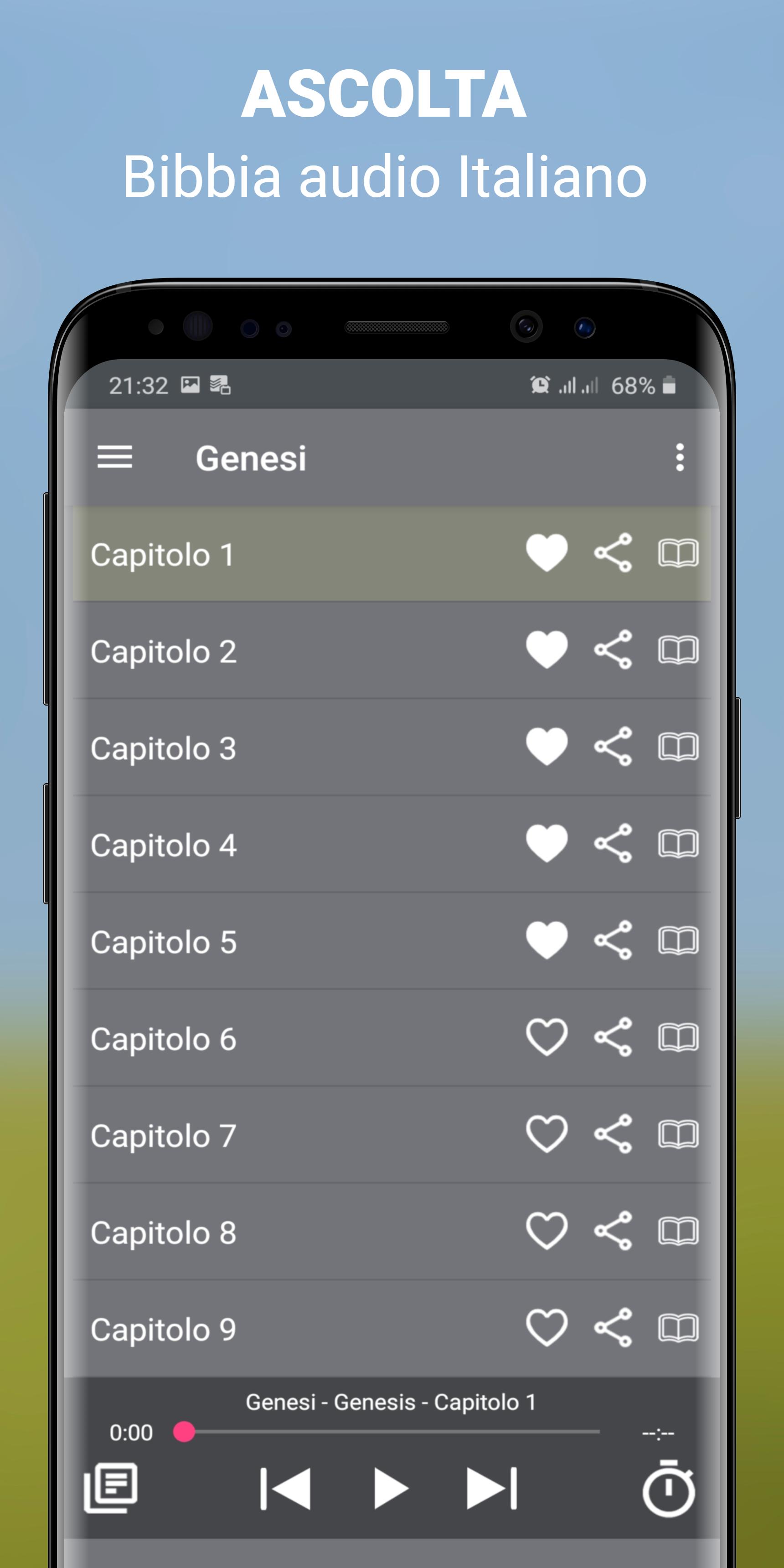
Task: Select the Capitolo 6 list entry
Action: [x=392, y=1038]
